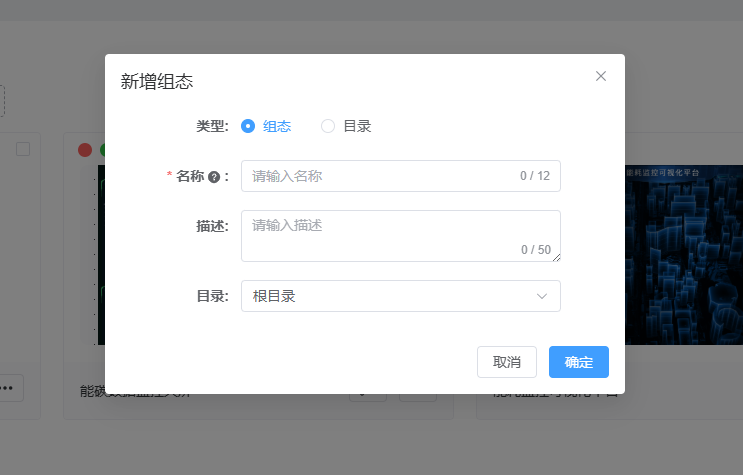Viewport: 743px width, 475px height.
Task: Focus the 请输入描述 description textarea
Action: click(401, 236)
